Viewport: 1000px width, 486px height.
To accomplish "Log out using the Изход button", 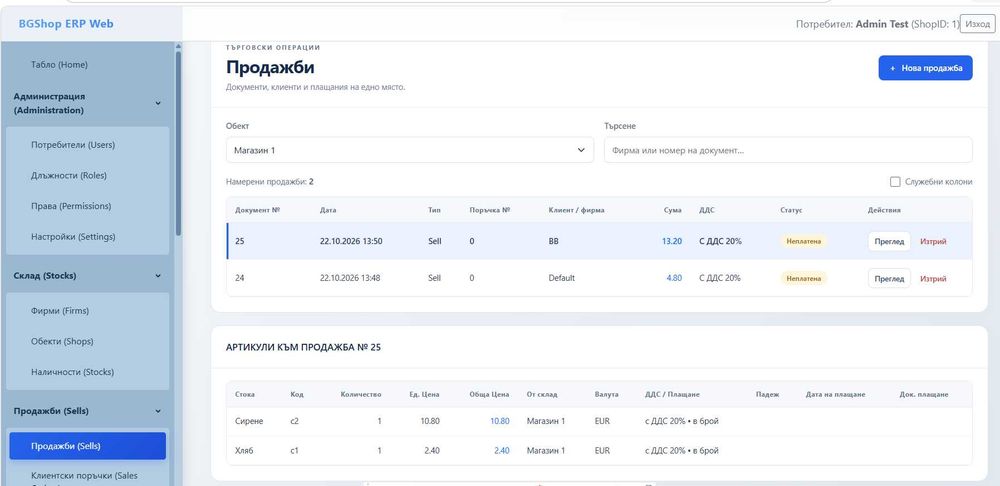I will click(x=977, y=24).
